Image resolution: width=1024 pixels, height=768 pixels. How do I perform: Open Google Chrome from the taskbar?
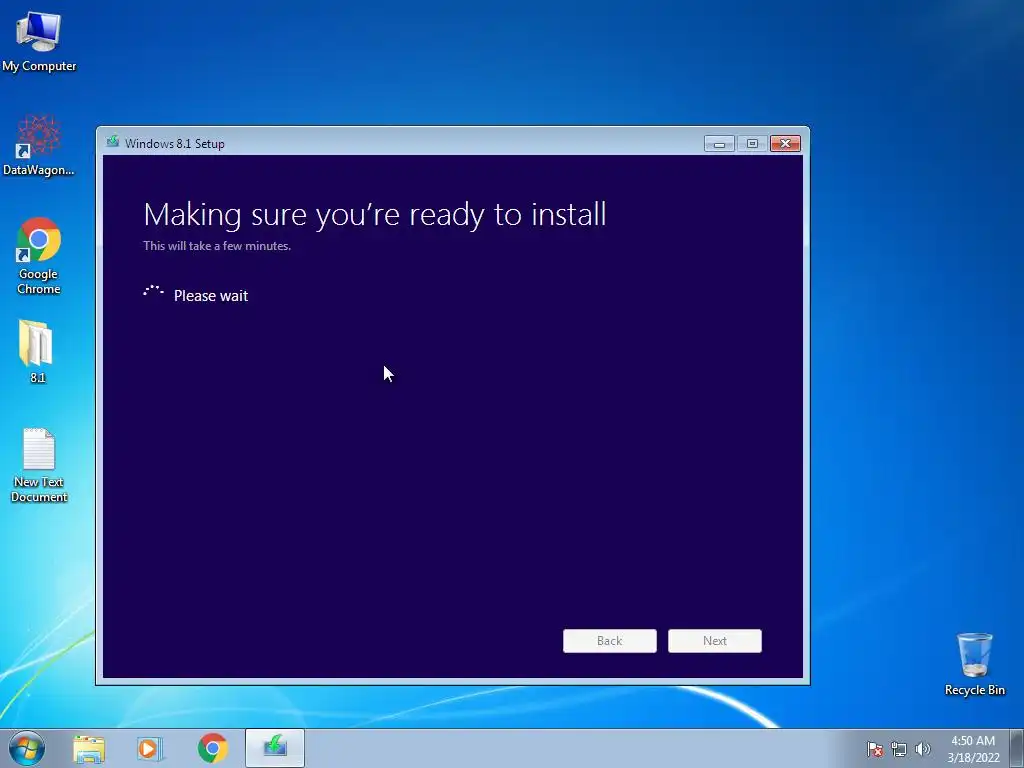click(212, 748)
